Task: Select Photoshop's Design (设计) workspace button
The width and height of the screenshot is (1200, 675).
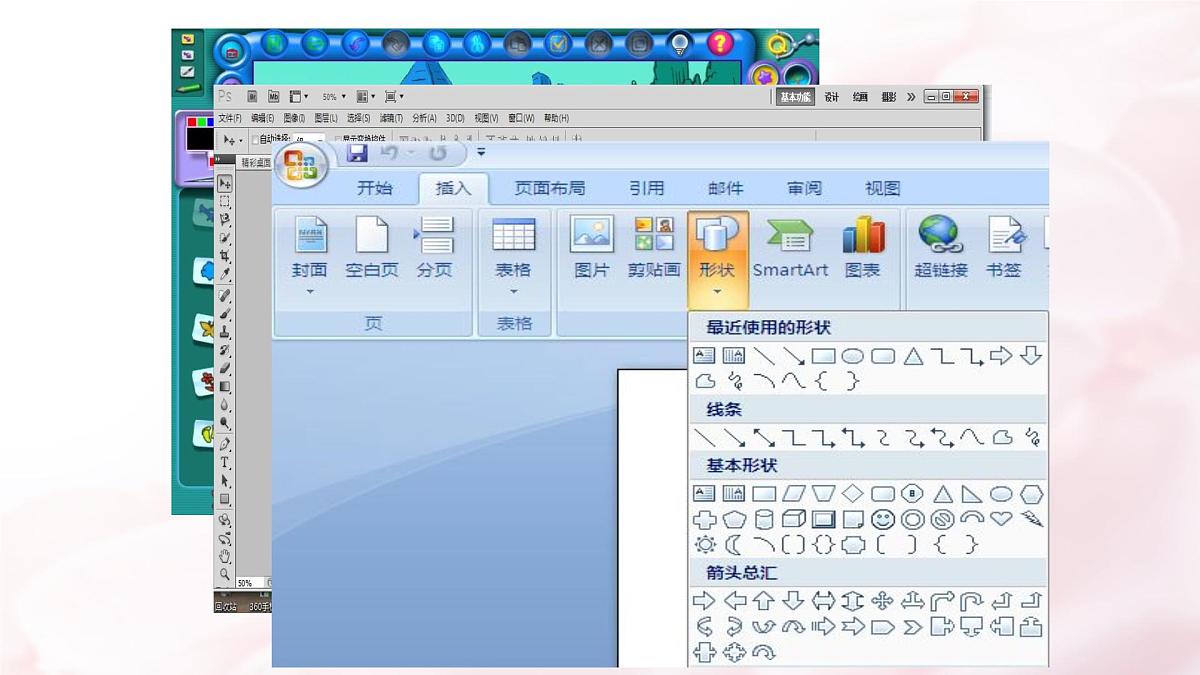Action: coord(832,97)
